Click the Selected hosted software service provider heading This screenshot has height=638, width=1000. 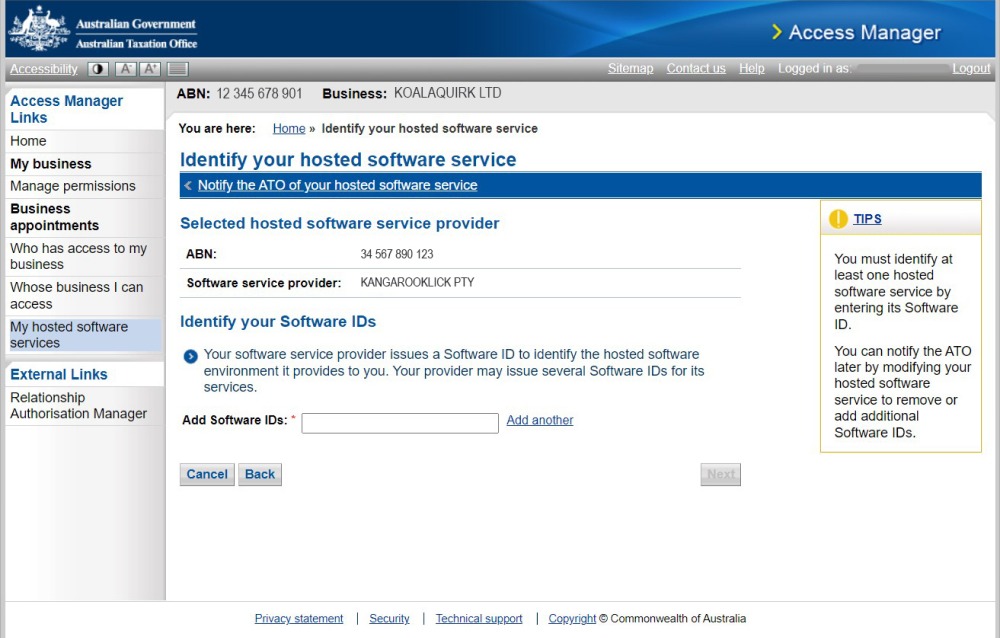coord(340,223)
